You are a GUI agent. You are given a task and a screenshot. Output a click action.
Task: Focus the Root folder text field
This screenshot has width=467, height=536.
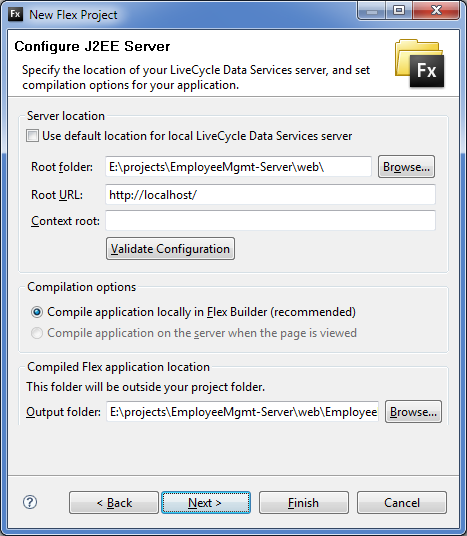[x=238, y=167]
